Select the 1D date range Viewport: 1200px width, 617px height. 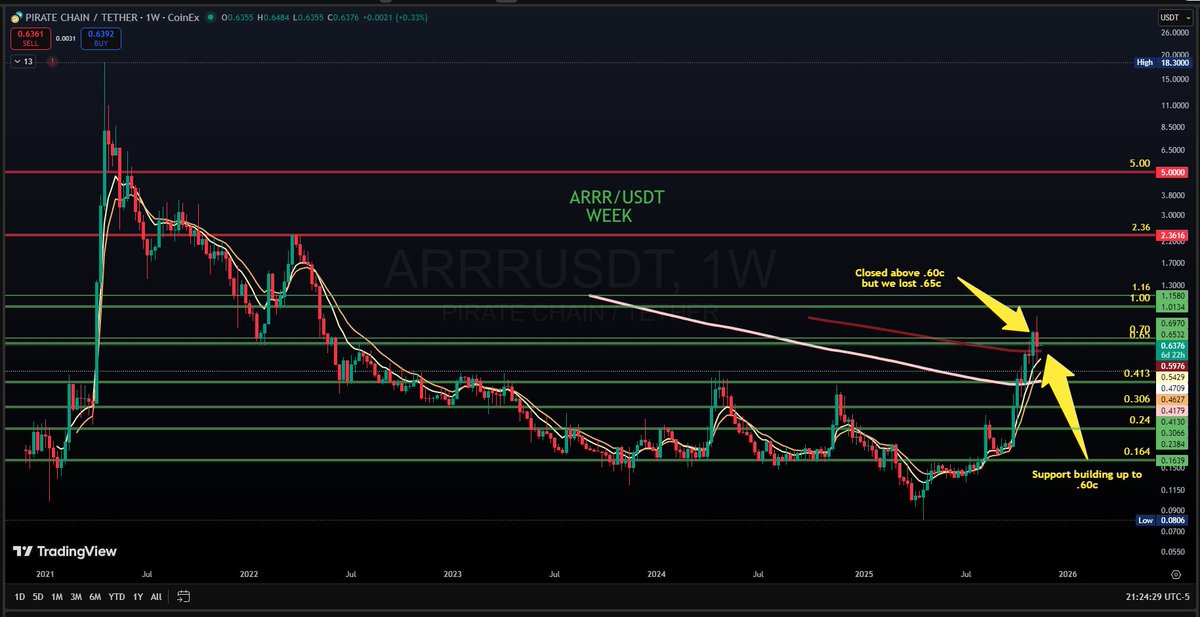[x=21, y=597]
